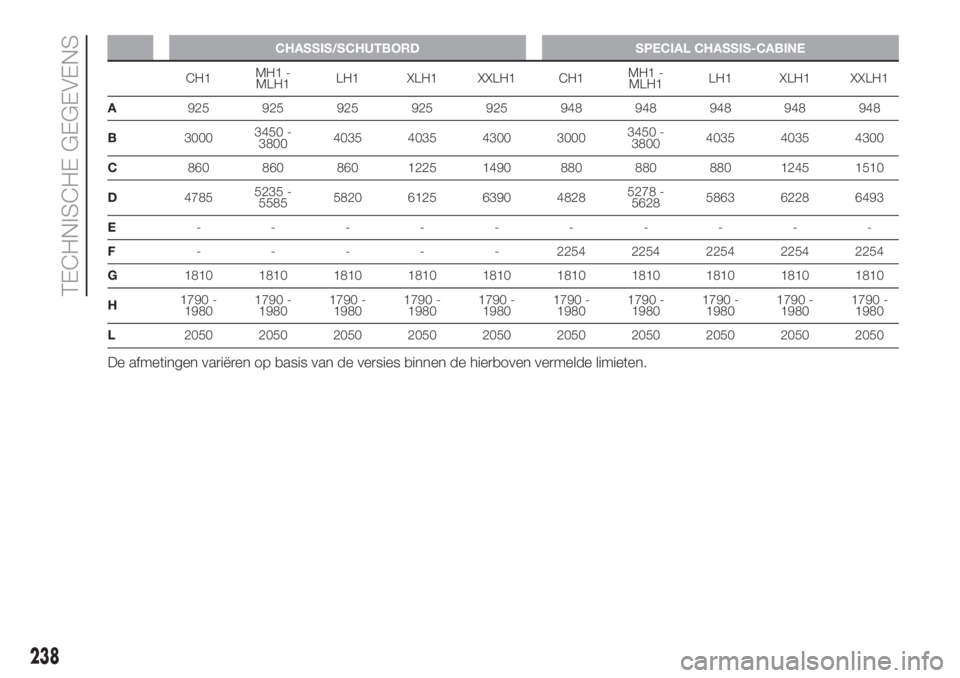
Task: Select the value 1510 in row C
Action: click(869, 168)
